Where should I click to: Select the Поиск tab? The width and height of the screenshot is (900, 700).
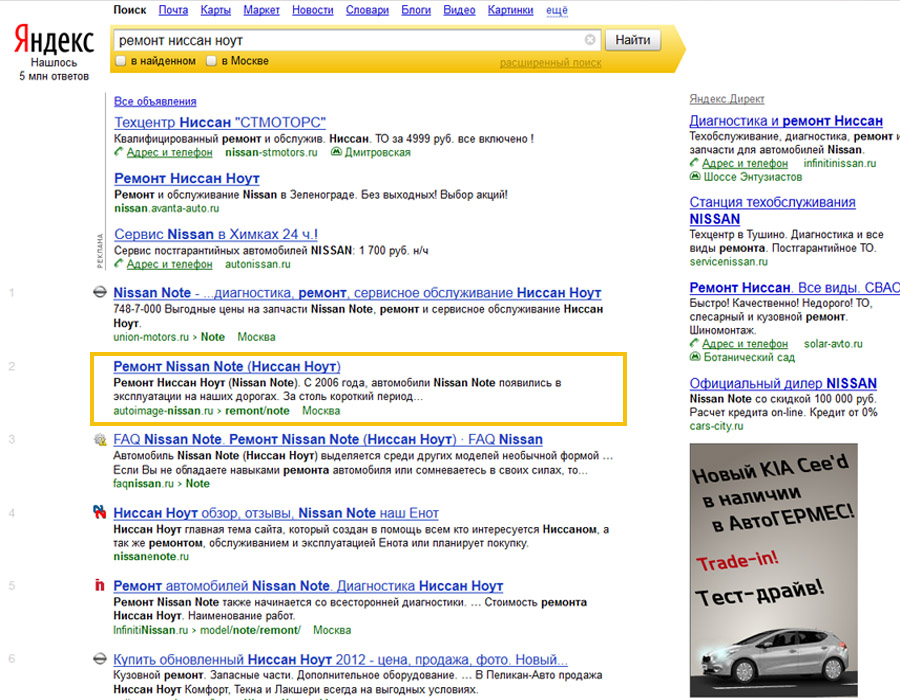[130, 10]
